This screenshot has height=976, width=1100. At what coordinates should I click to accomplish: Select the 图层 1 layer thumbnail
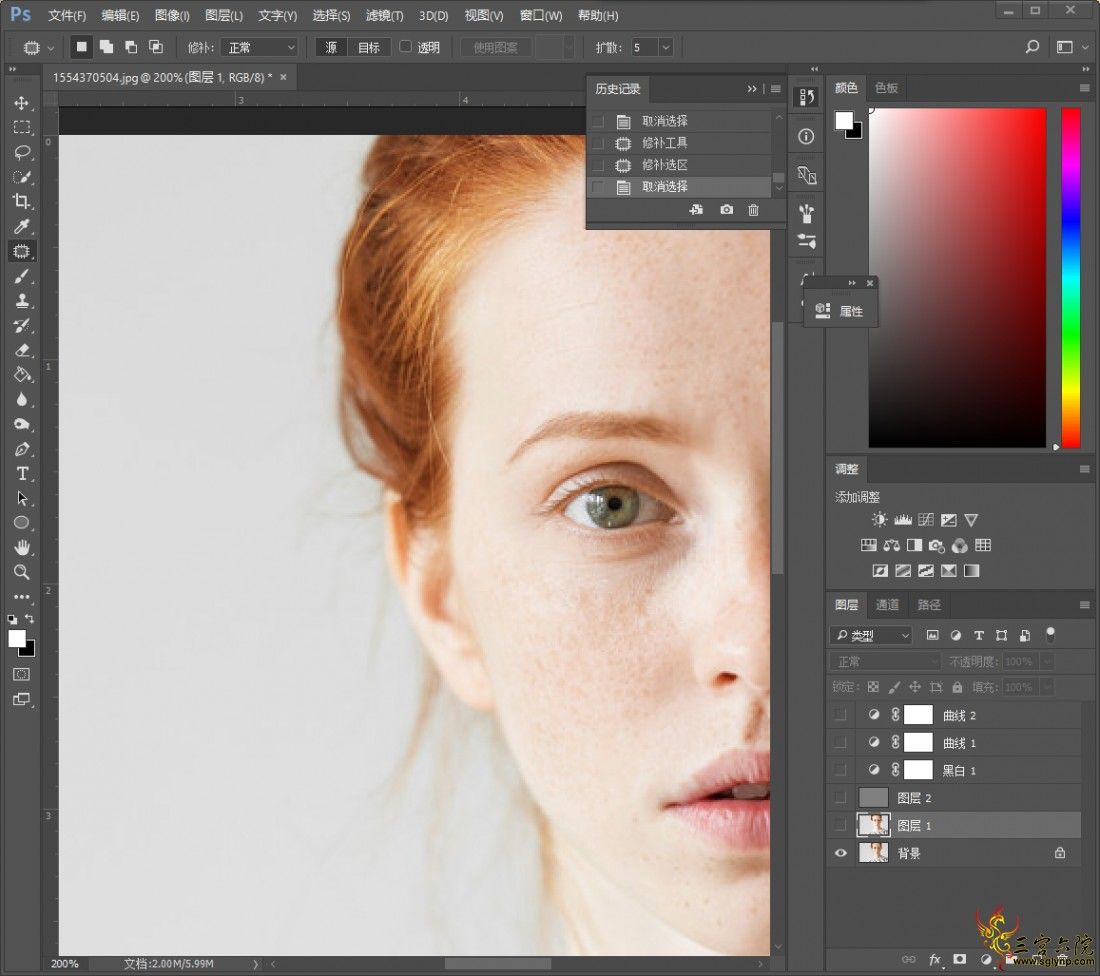tap(873, 825)
